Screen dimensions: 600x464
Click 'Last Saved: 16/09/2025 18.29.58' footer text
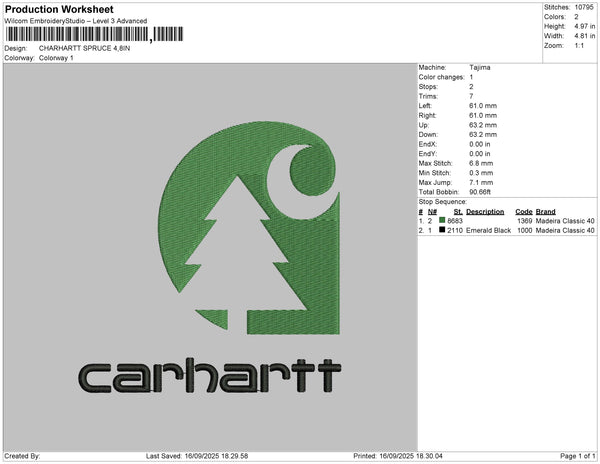197,456
